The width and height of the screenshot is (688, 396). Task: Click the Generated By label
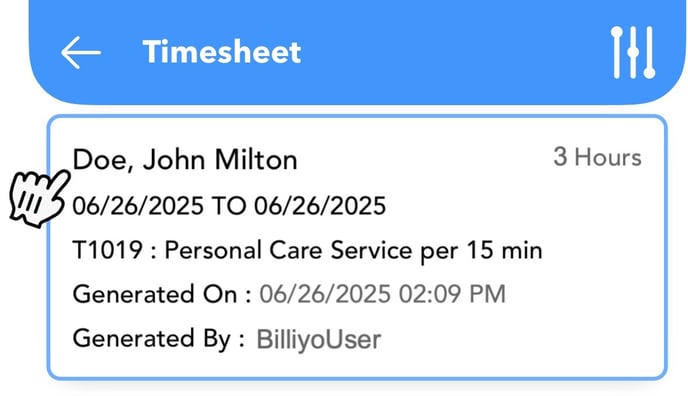[x=158, y=339]
